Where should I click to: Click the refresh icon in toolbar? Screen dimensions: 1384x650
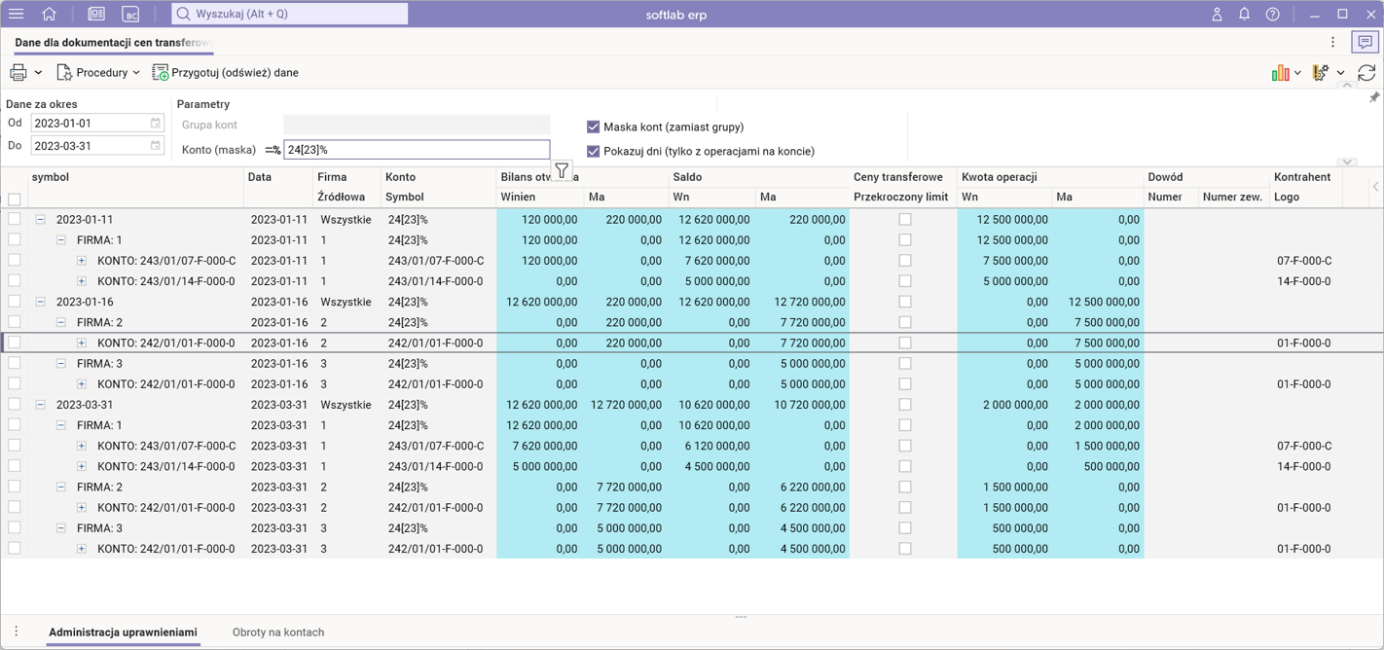click(1366, 73)
